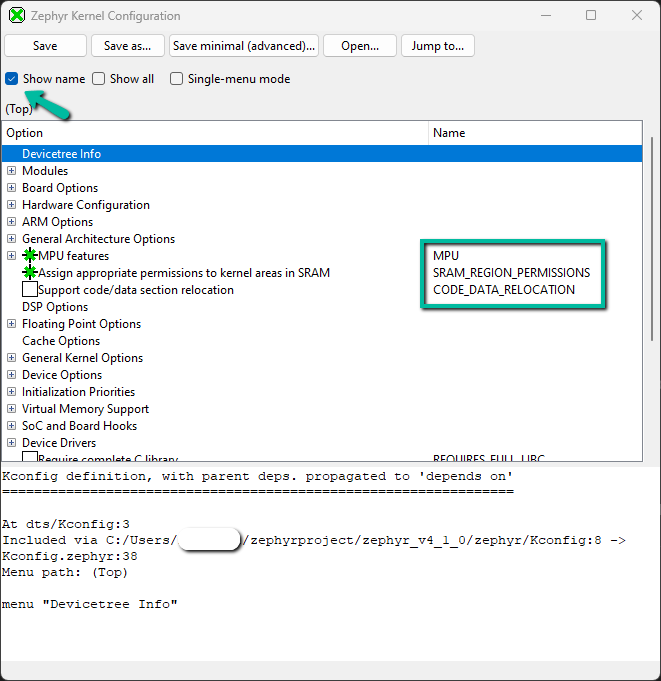
Task: Expand the Hardware Configuration node
Action: [x=12, y=205]
